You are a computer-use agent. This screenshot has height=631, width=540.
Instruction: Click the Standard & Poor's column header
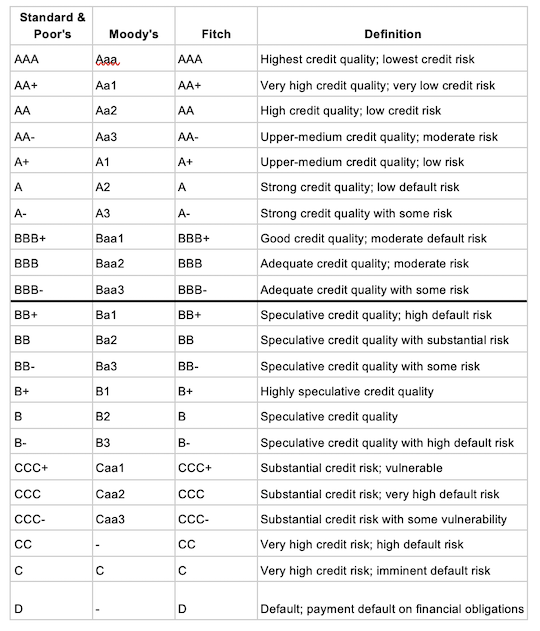click(52, 26)
